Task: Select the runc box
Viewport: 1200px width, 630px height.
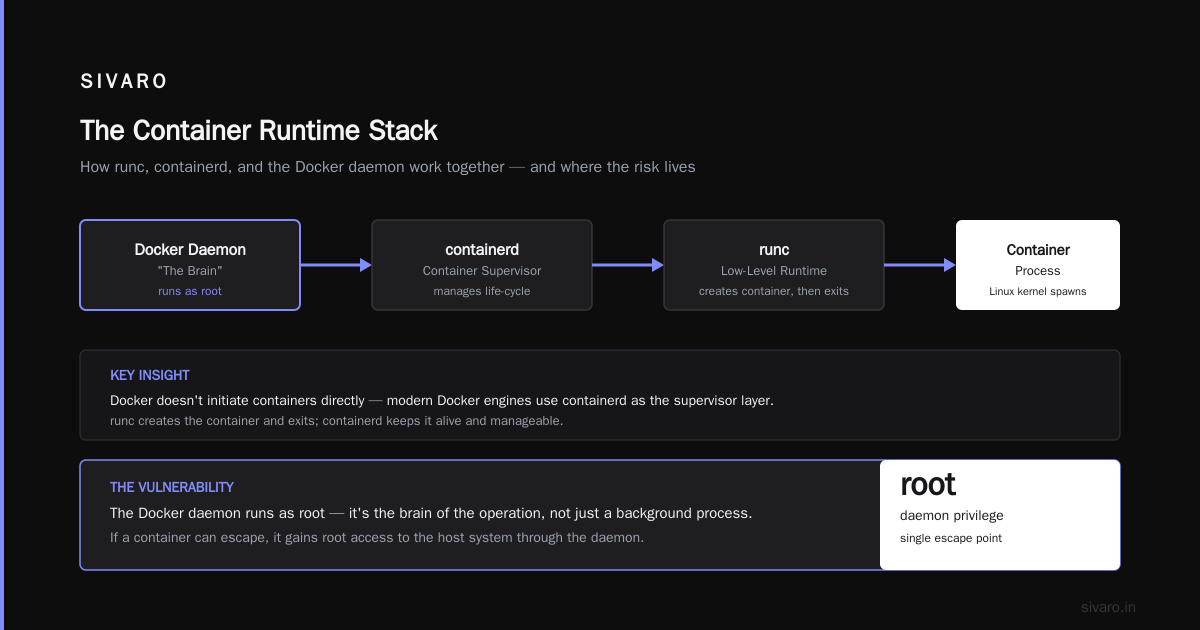Action: point(774,265)
